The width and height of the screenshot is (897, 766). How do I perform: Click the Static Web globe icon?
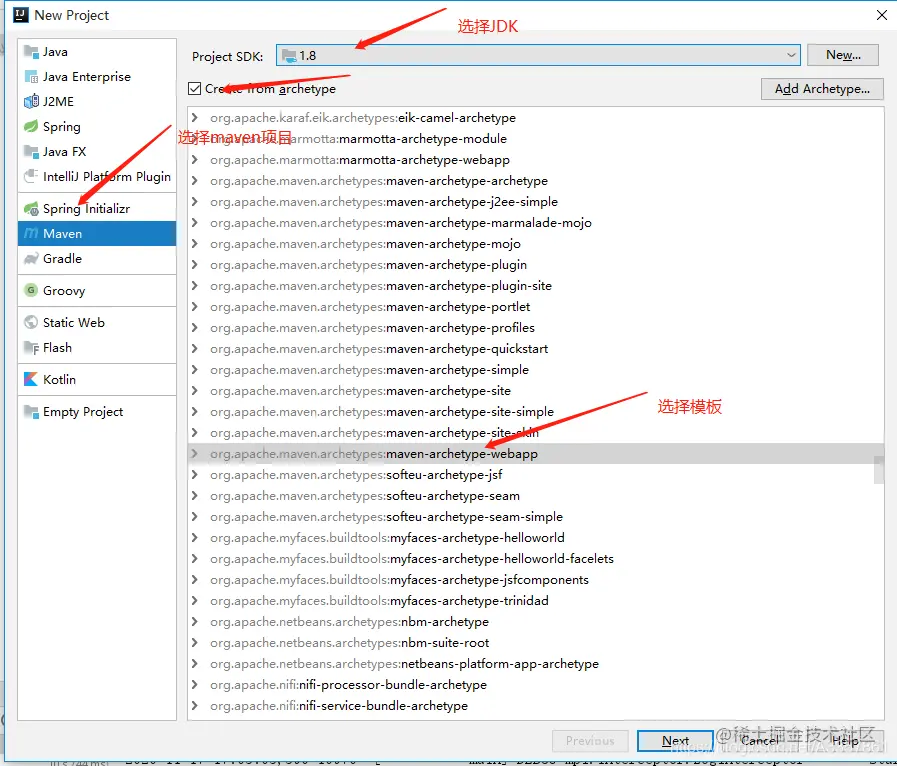pyautogui.click(x=31, y=323)
